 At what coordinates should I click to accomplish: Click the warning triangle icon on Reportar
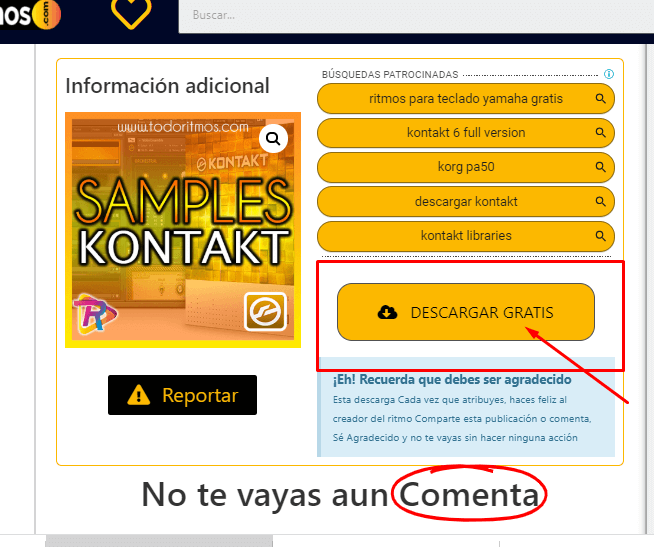[138, 395]
